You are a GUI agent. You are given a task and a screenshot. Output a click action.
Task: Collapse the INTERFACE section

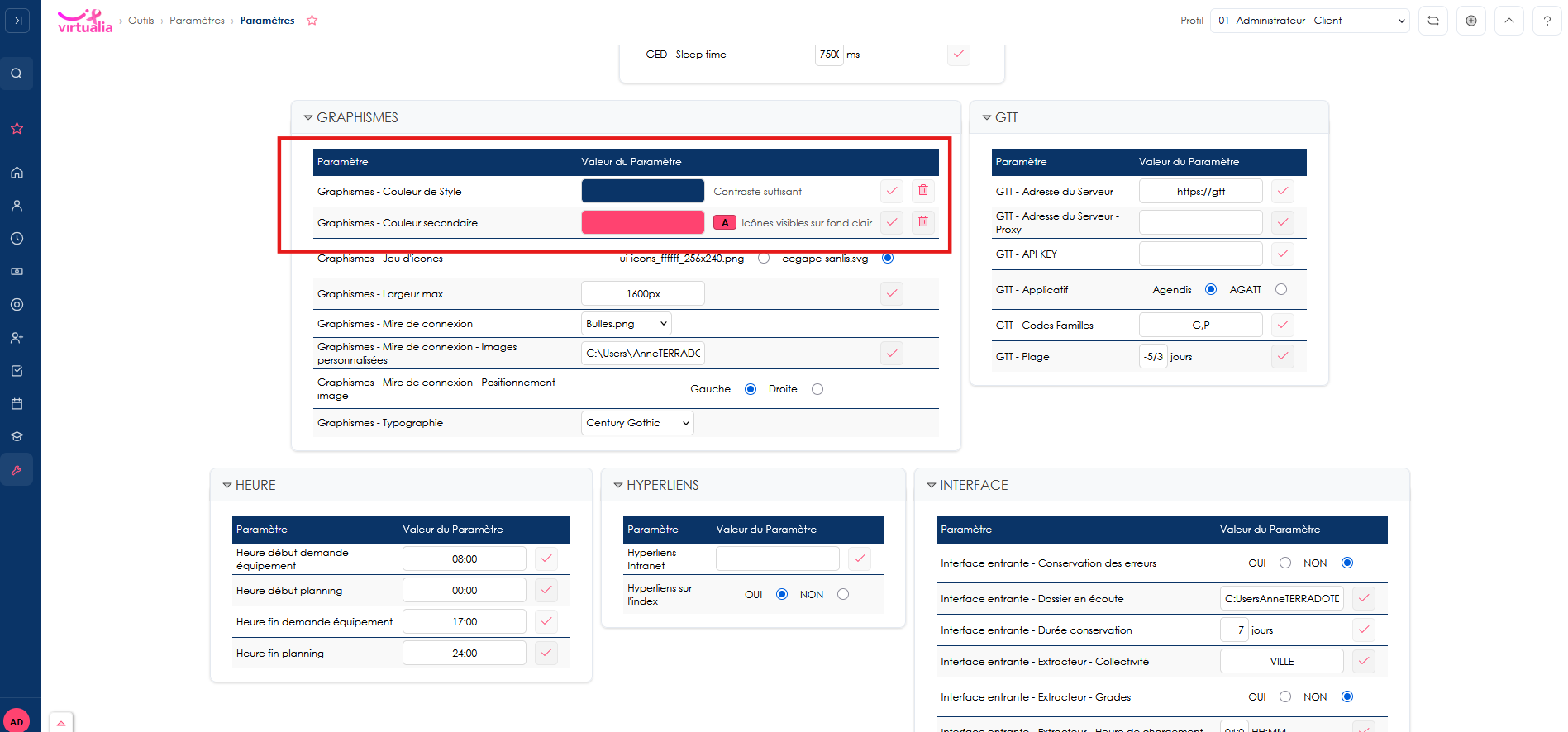click(x=932, y=485)
